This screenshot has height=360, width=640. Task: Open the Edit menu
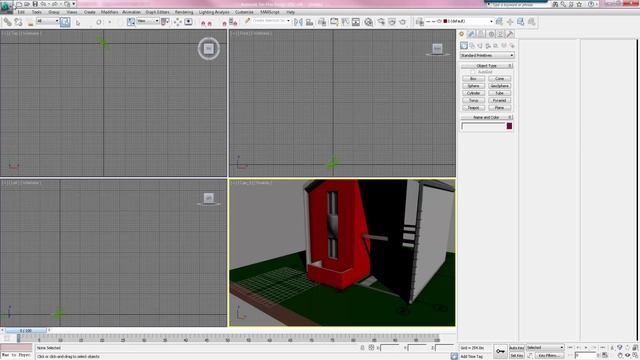coord(21,12)
